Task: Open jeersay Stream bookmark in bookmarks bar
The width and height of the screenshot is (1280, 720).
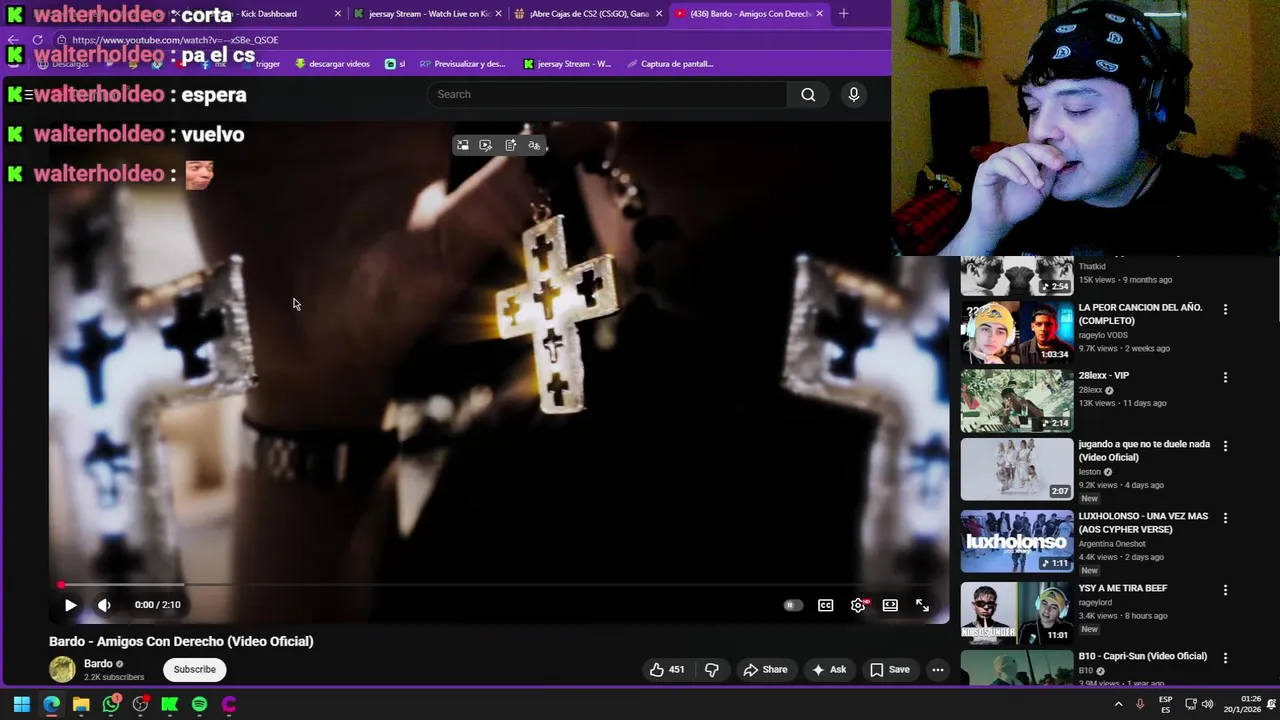Action: point(567,64)
